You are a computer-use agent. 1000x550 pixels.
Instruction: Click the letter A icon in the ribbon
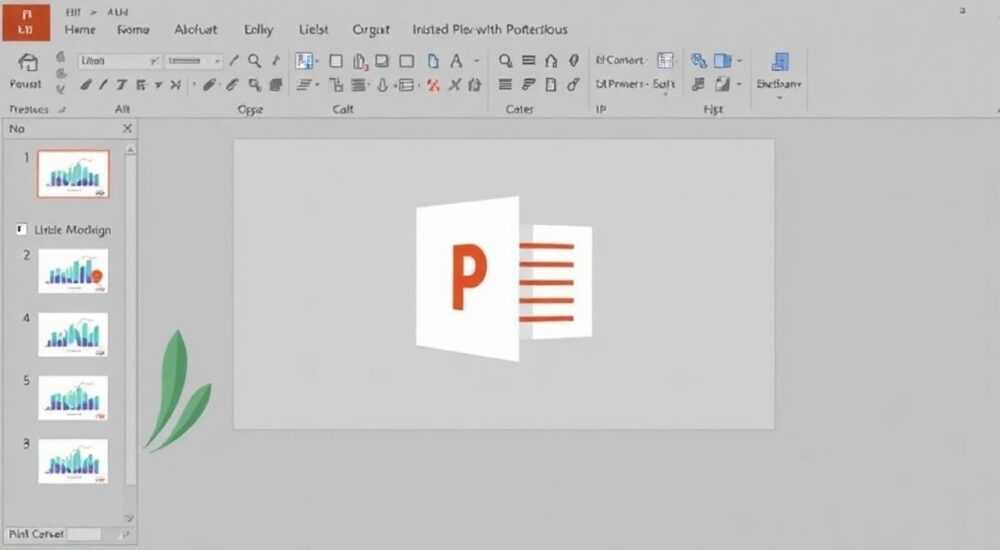point(456,61)
